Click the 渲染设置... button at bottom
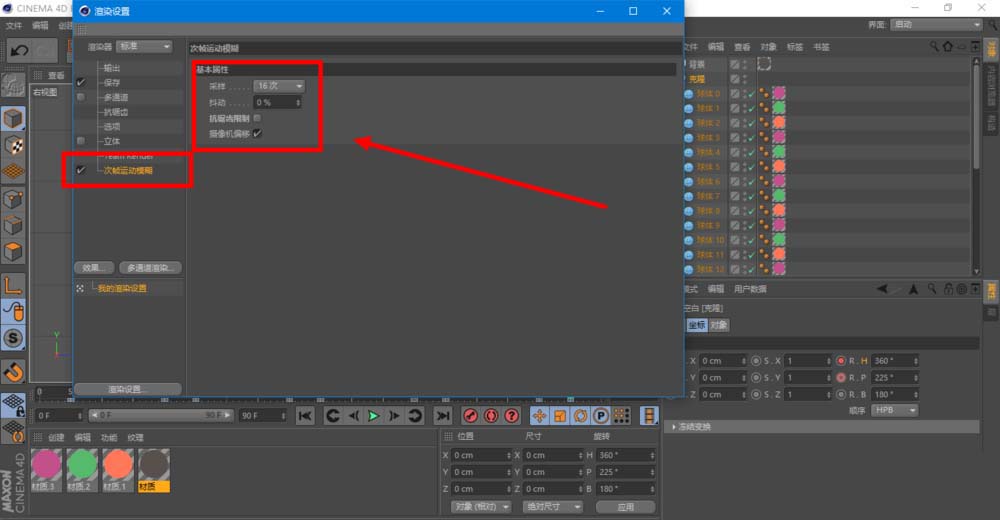This screenshot has height=520, width=1000. pyautogui.click(x=128, y=389)
